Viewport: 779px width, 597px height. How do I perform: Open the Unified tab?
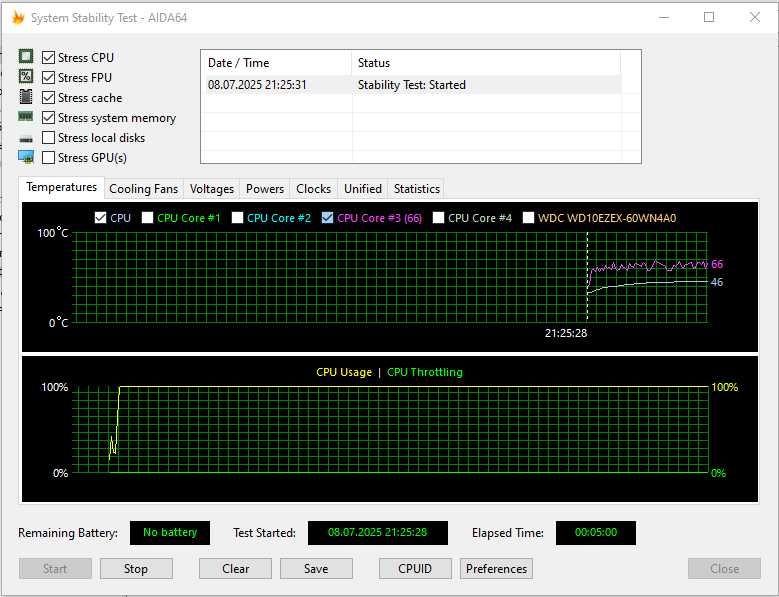pos(363,189)
